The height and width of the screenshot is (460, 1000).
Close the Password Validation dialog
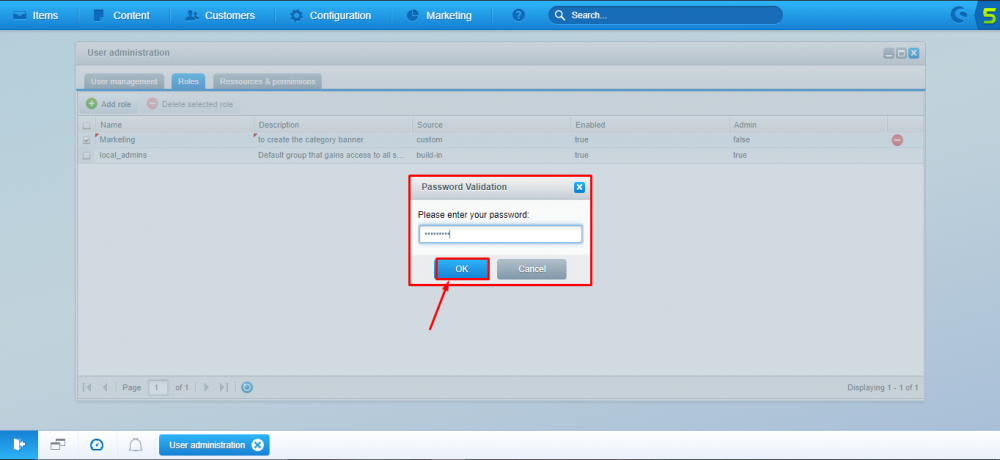(579, 187)
